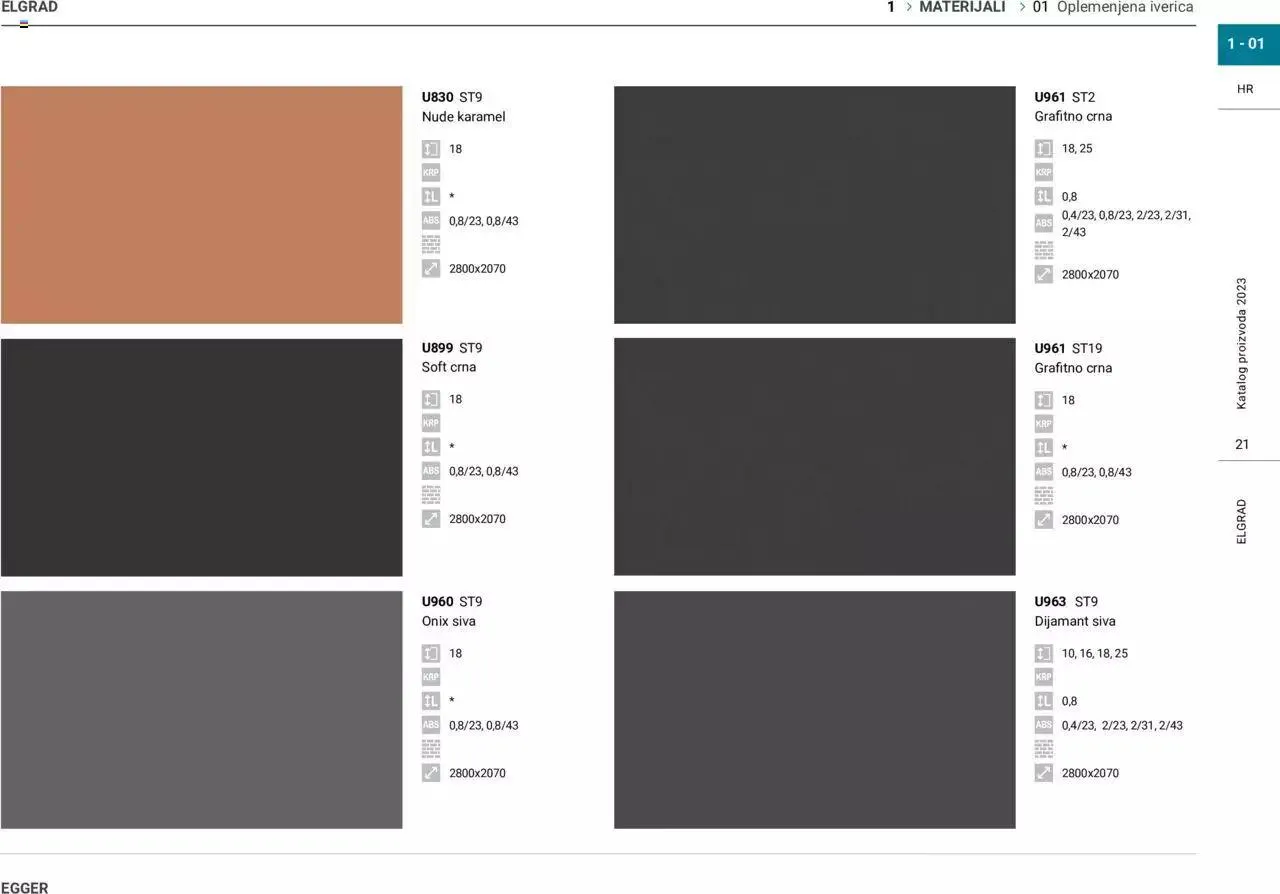
Task: Open the MATERIJALI breadcrumb item
Action: coord(962,7)
